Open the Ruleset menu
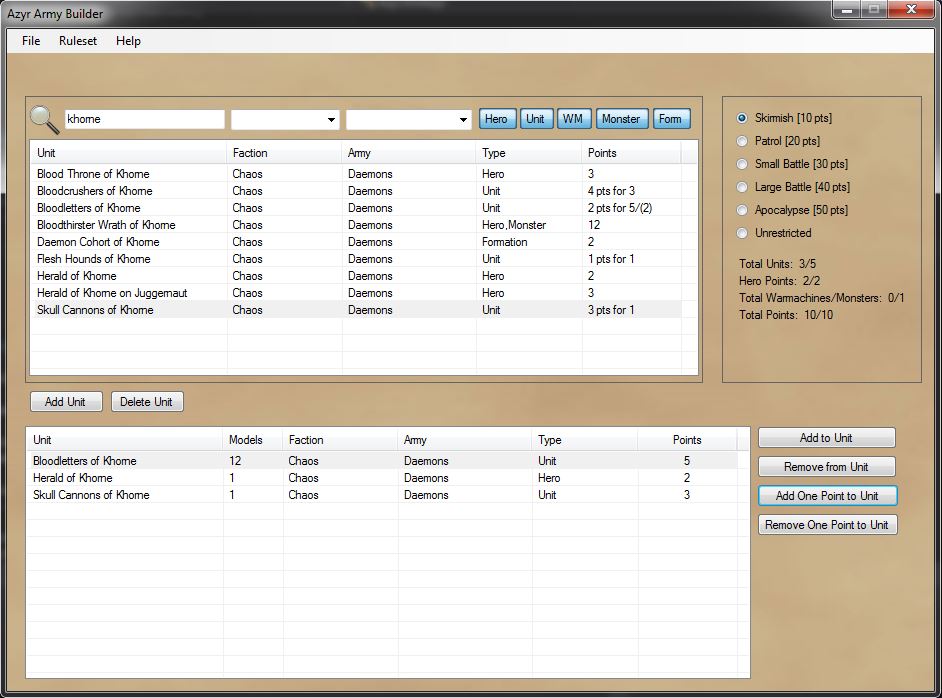Viewport: 942px width, 698px height. coord(78,41)
